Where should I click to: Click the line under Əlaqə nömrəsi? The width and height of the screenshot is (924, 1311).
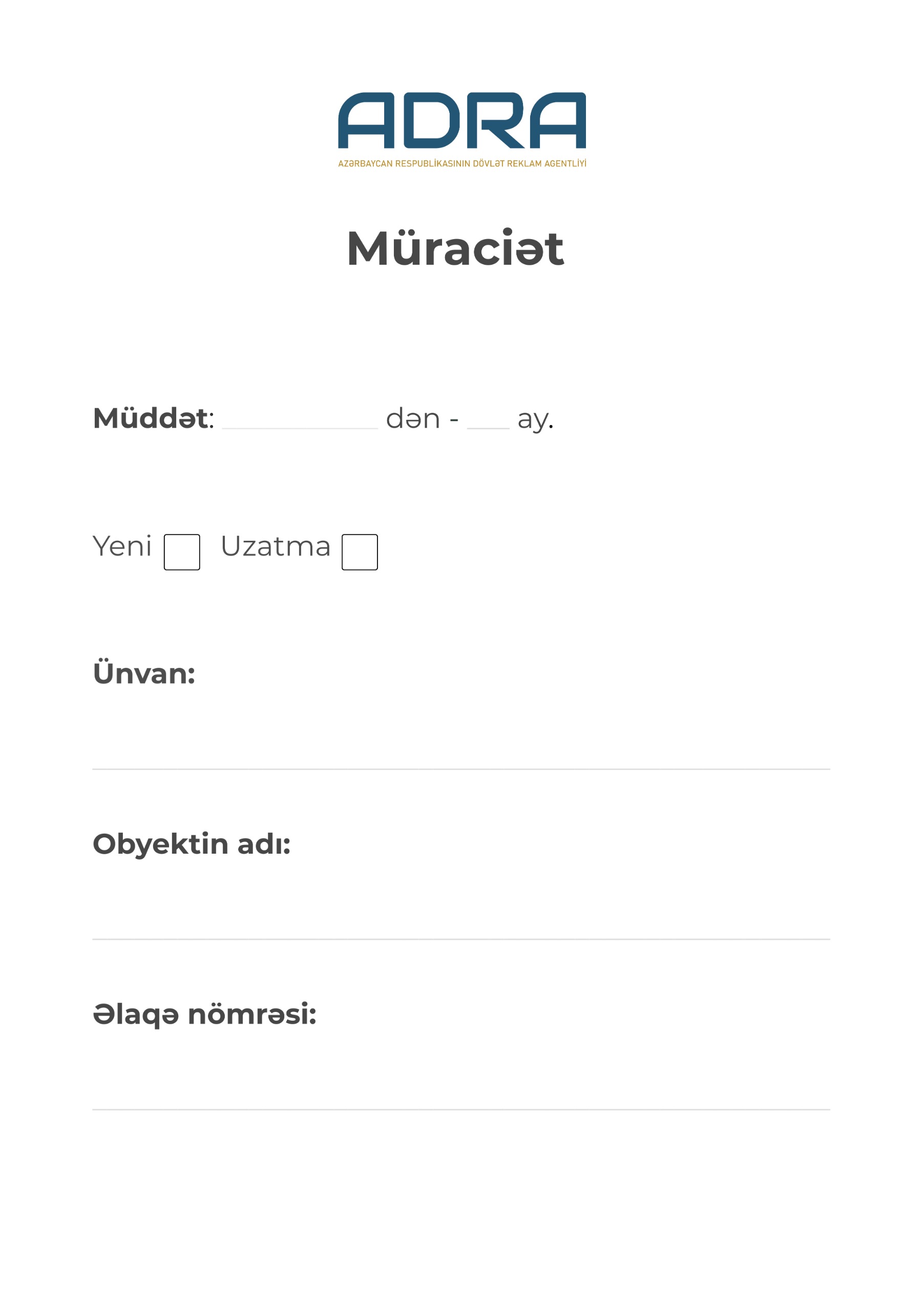tap(461, 1109)
